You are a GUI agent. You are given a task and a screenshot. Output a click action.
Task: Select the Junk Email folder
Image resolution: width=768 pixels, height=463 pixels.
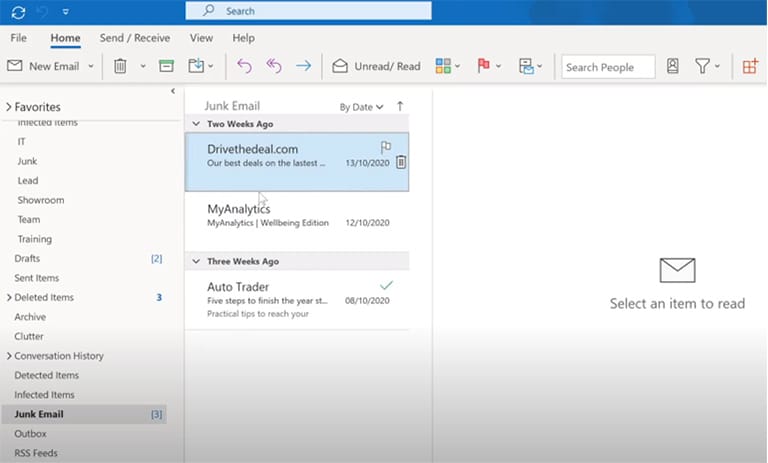pyautogui.click(x=84, y=414)
